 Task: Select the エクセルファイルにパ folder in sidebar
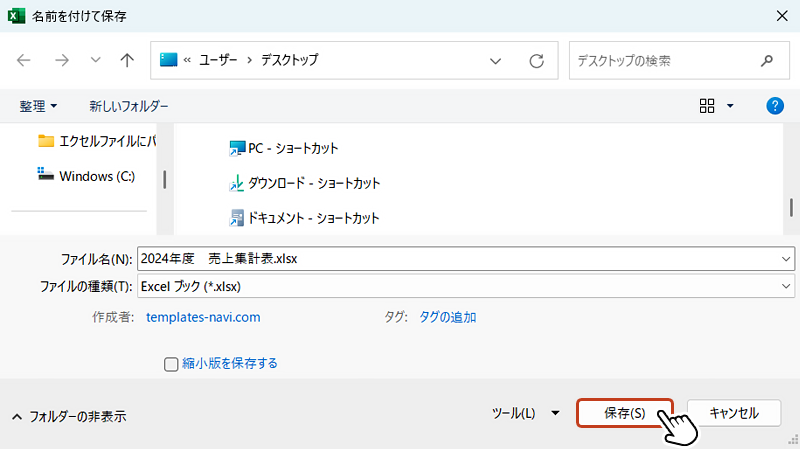coord(97,141)
